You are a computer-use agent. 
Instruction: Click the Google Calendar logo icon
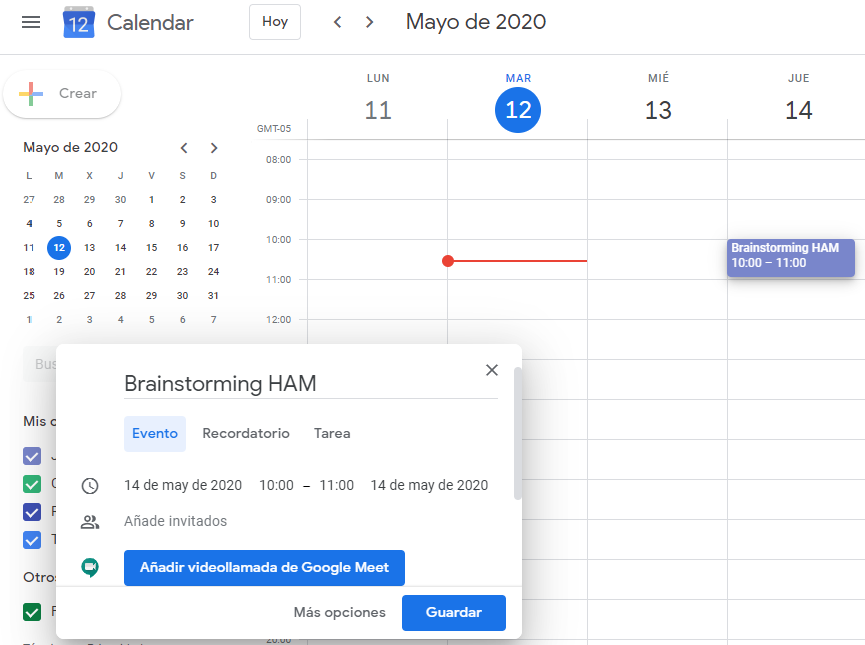coord(78,22)
